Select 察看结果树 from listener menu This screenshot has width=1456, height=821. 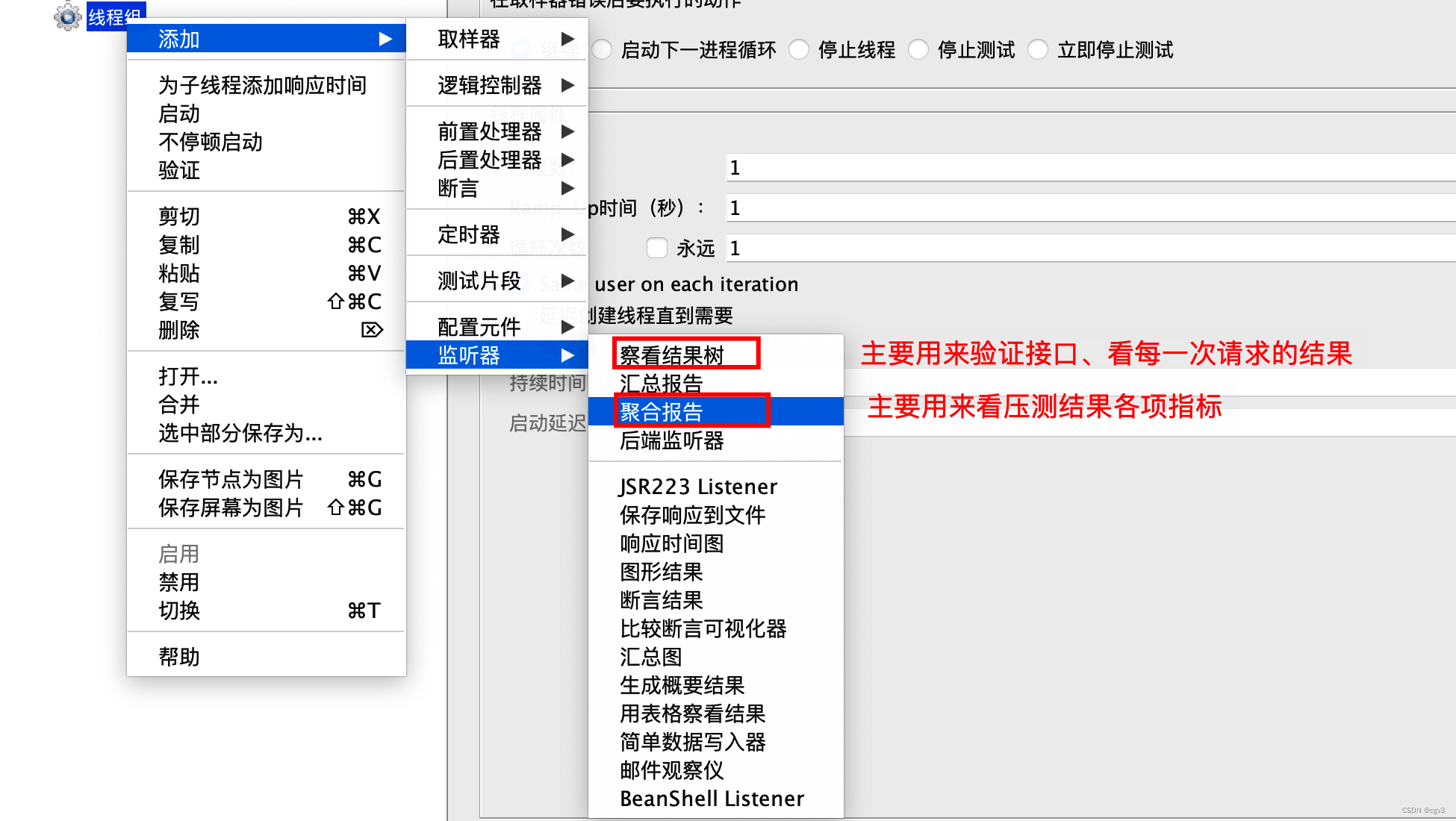point(672,355)
